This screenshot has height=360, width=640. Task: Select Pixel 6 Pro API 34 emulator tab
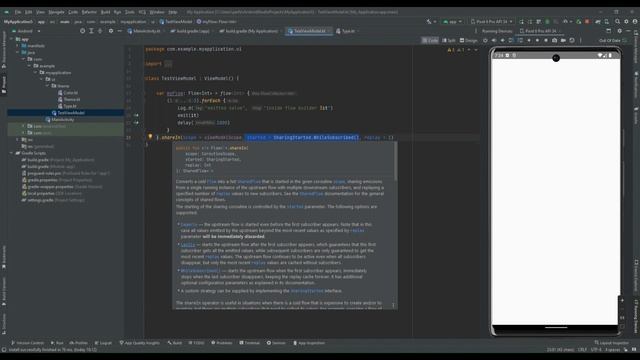(x=540, y=31)
